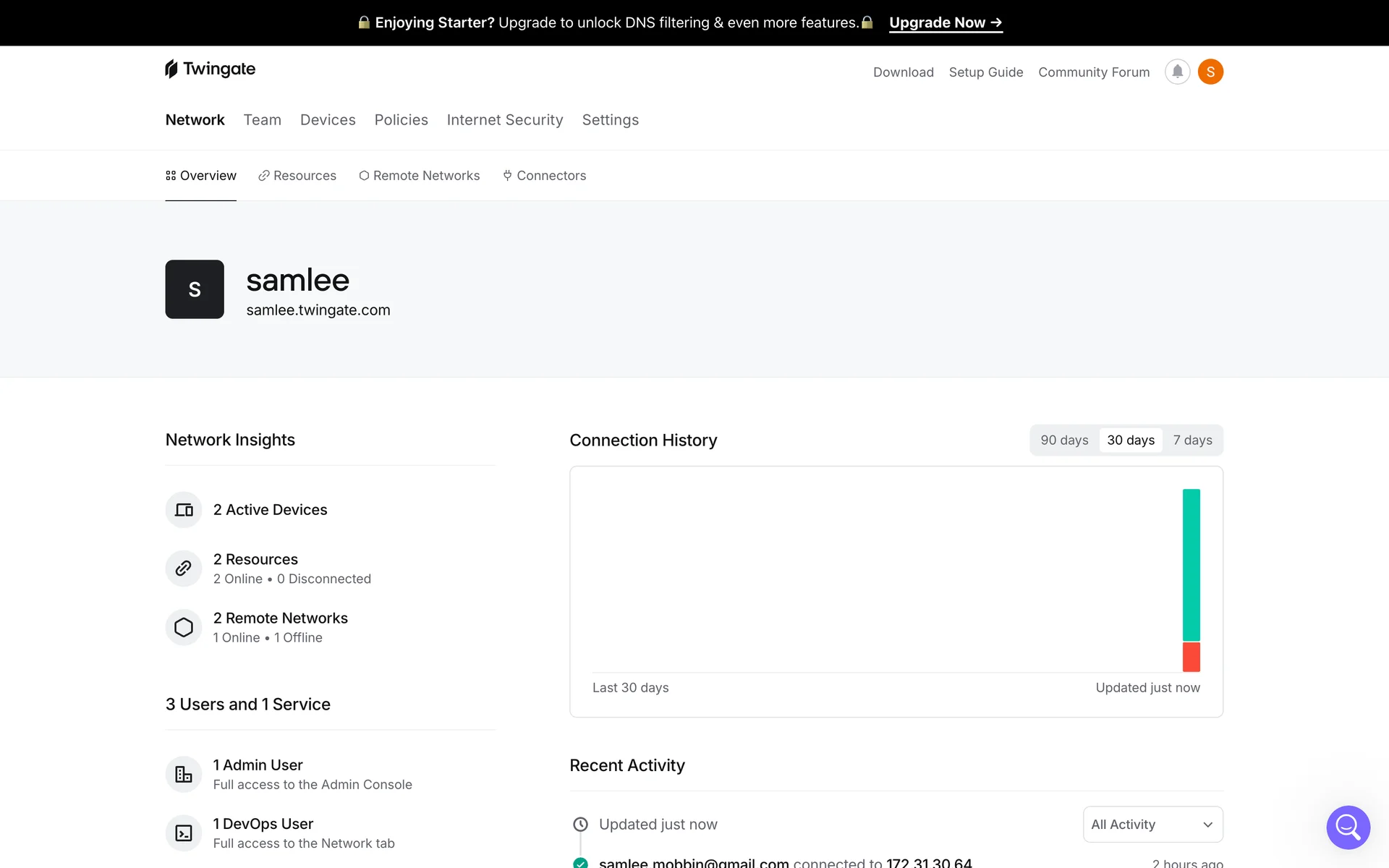Viewport: 1389px width, 868px height.
Task: Click the green bar in connection chart
Action: pos(1191,564)
